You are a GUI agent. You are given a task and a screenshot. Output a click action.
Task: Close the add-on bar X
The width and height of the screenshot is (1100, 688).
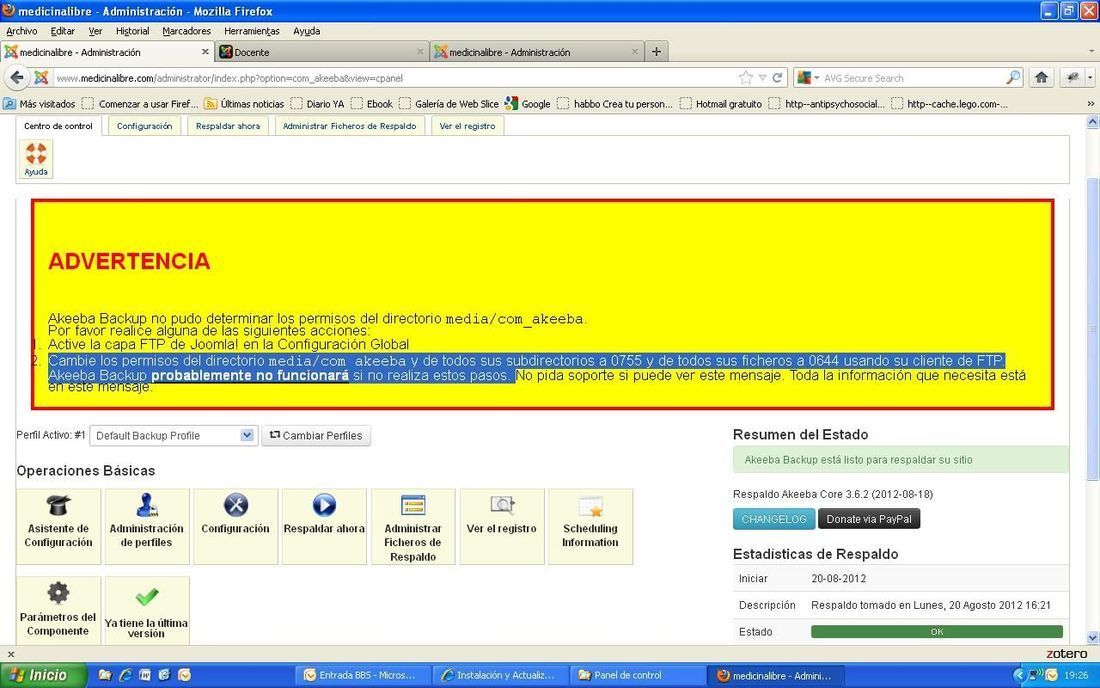click(11, 654)
